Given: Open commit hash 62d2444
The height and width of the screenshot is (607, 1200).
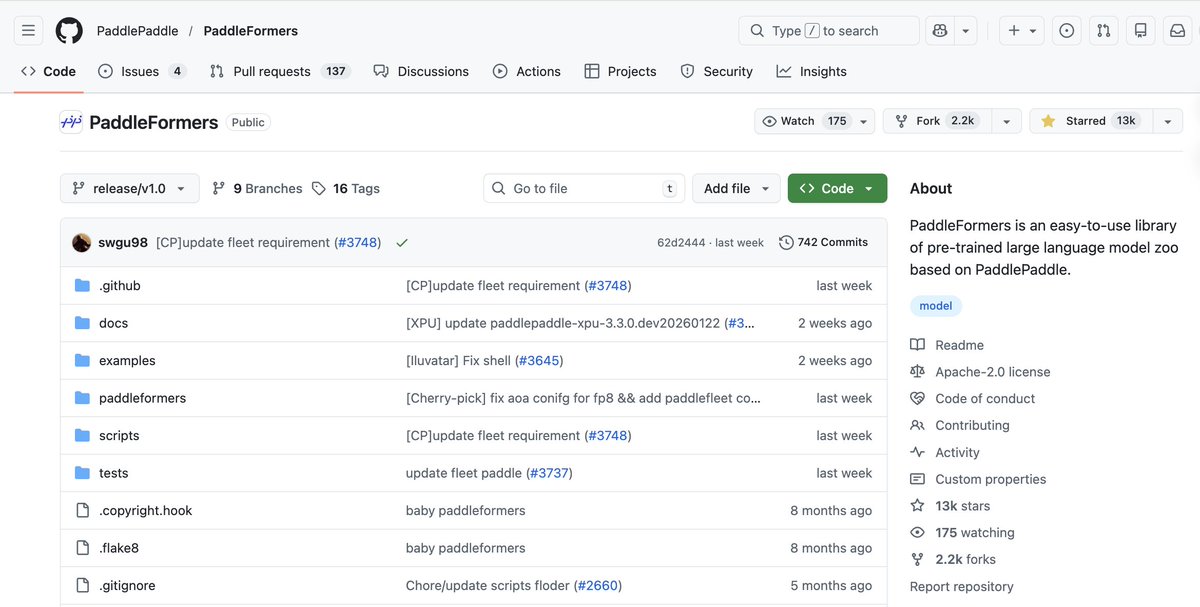Looking at the screenshot, I should pyautogui.click(x=680, y=243).
